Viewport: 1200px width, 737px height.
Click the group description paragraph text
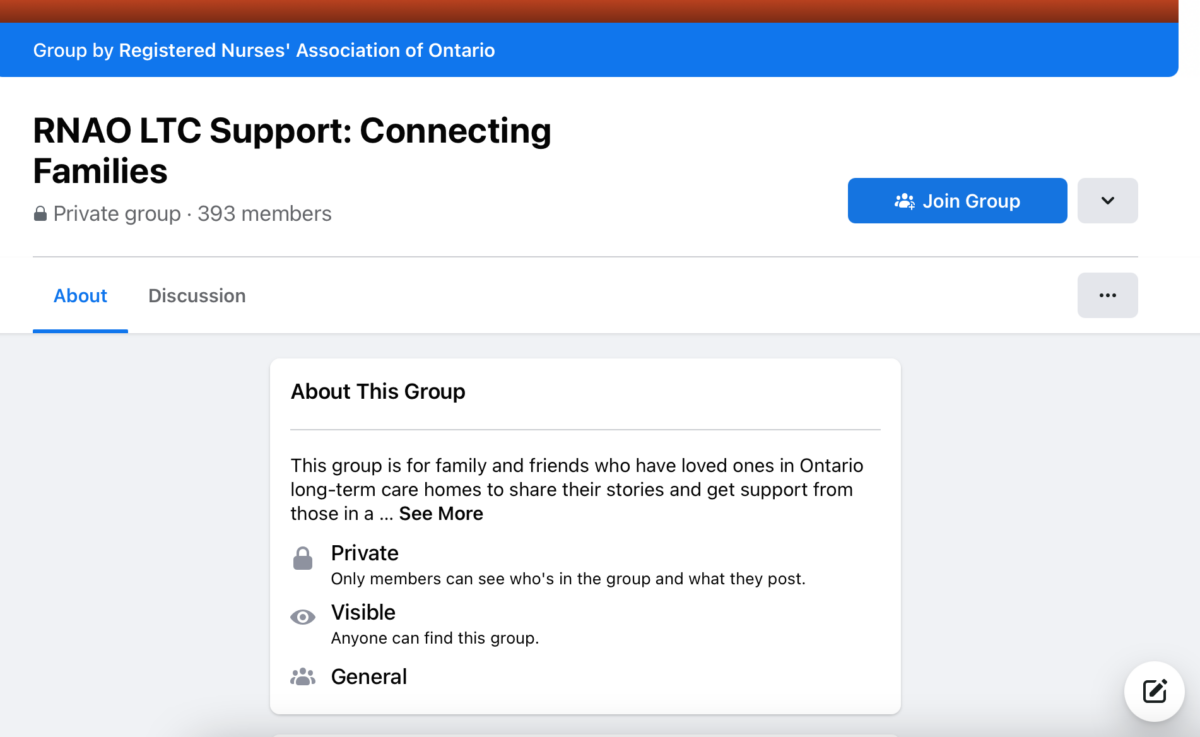click(x=577, y=490)
